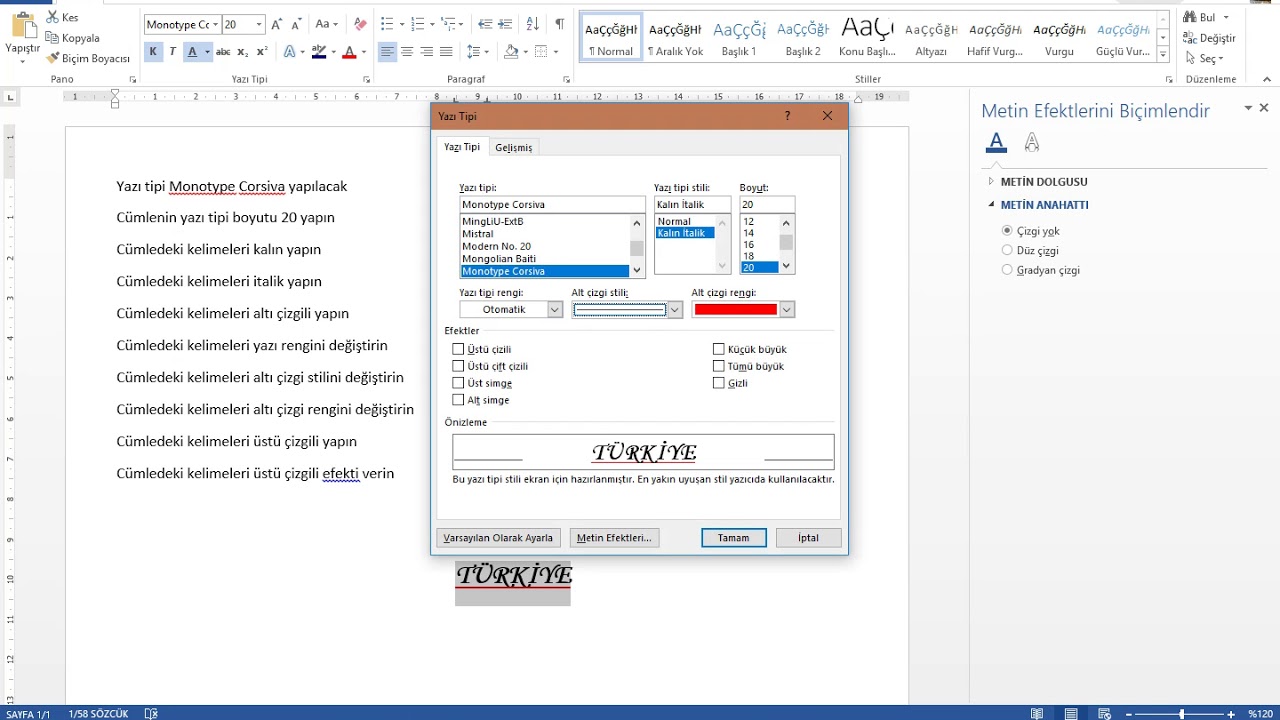Open text fill and outline A icon in pane
This screenshot has width=1280, height=720.
point(995,142)
